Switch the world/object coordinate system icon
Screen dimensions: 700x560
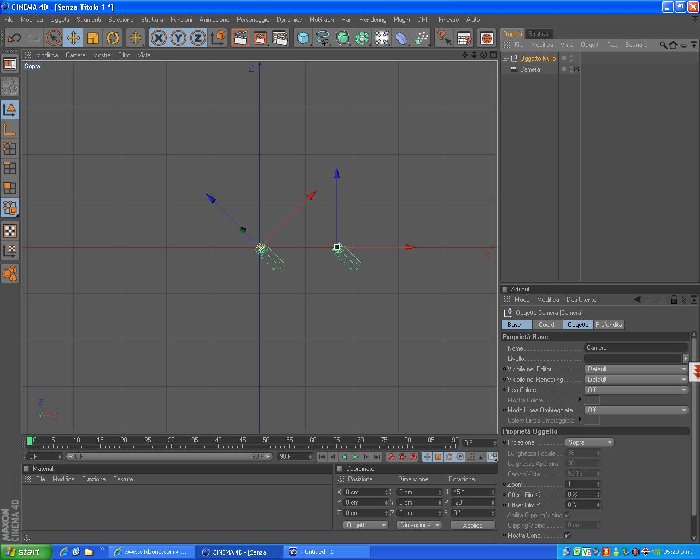[218, 38]
